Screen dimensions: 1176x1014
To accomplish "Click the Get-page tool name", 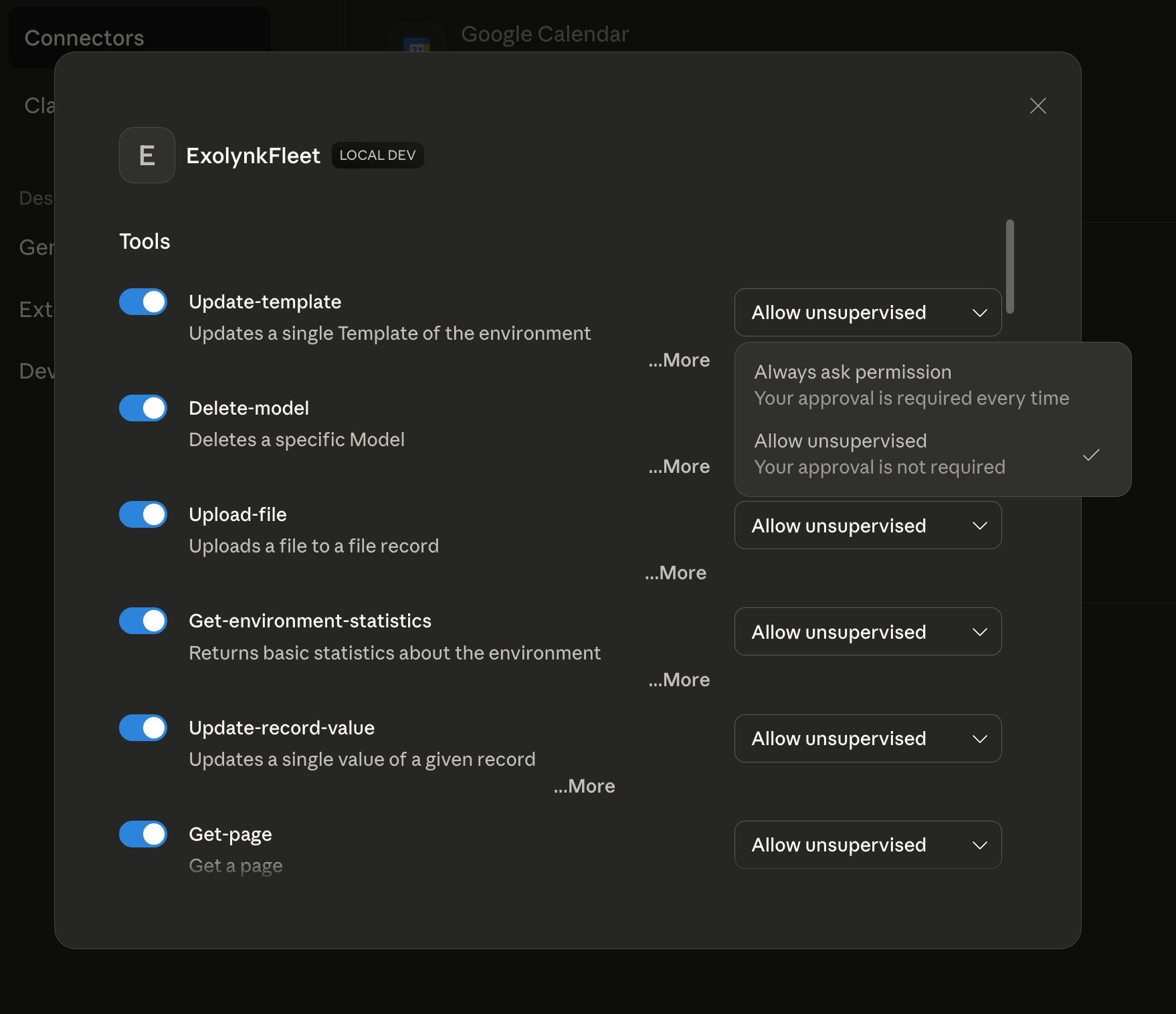I will coord(230,834).
